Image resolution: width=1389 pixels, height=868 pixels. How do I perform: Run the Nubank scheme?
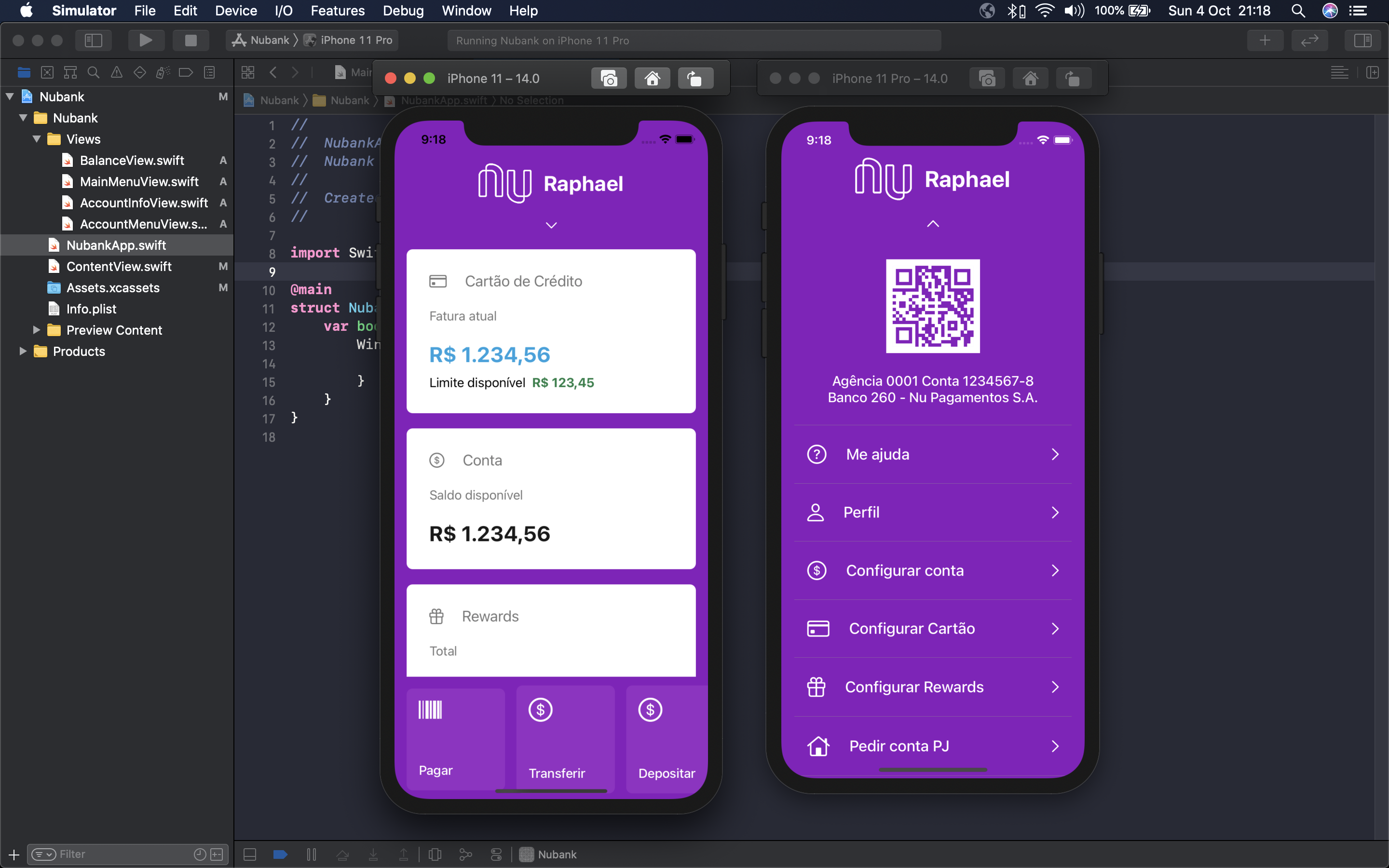click(x=146, y=40)
